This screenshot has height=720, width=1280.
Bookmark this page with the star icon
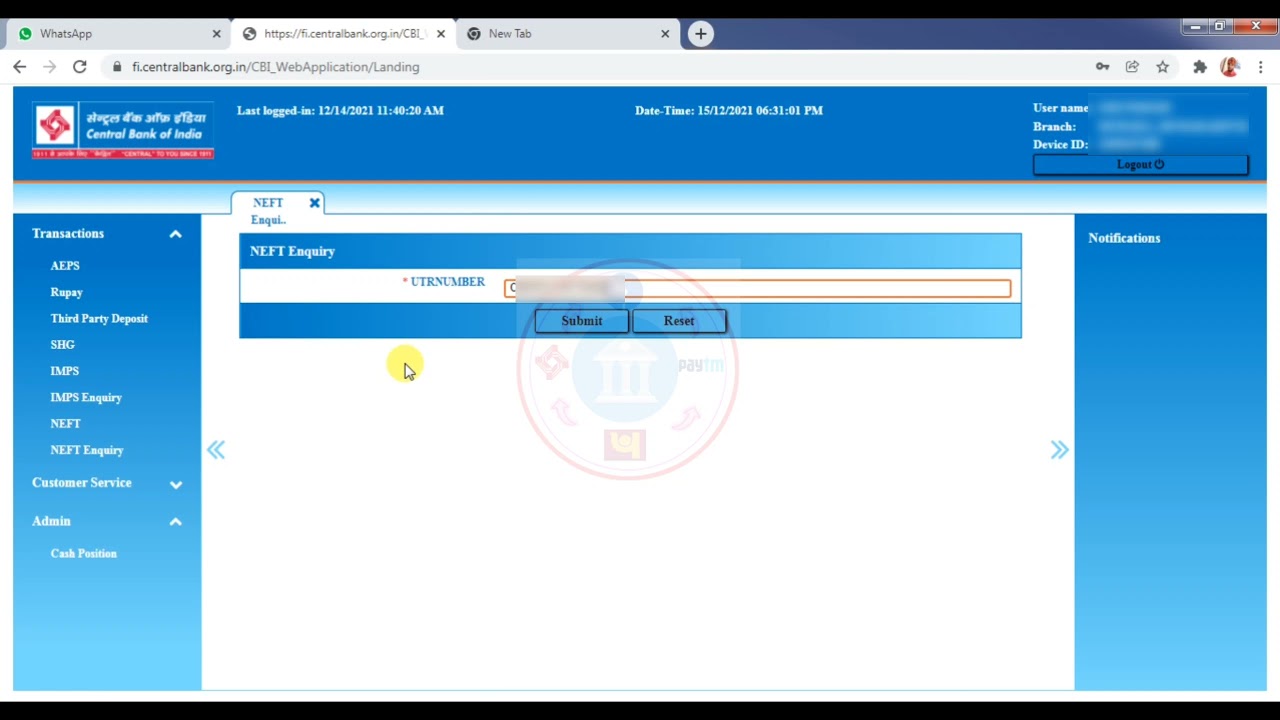point(1162,67)
